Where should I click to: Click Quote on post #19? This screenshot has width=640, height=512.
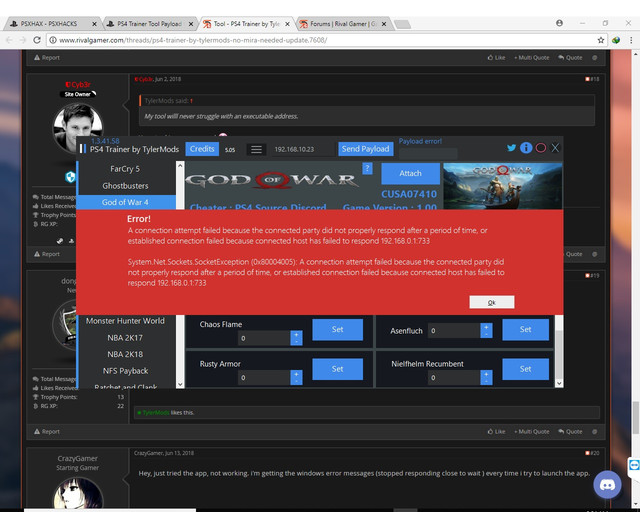pos(570,432)
